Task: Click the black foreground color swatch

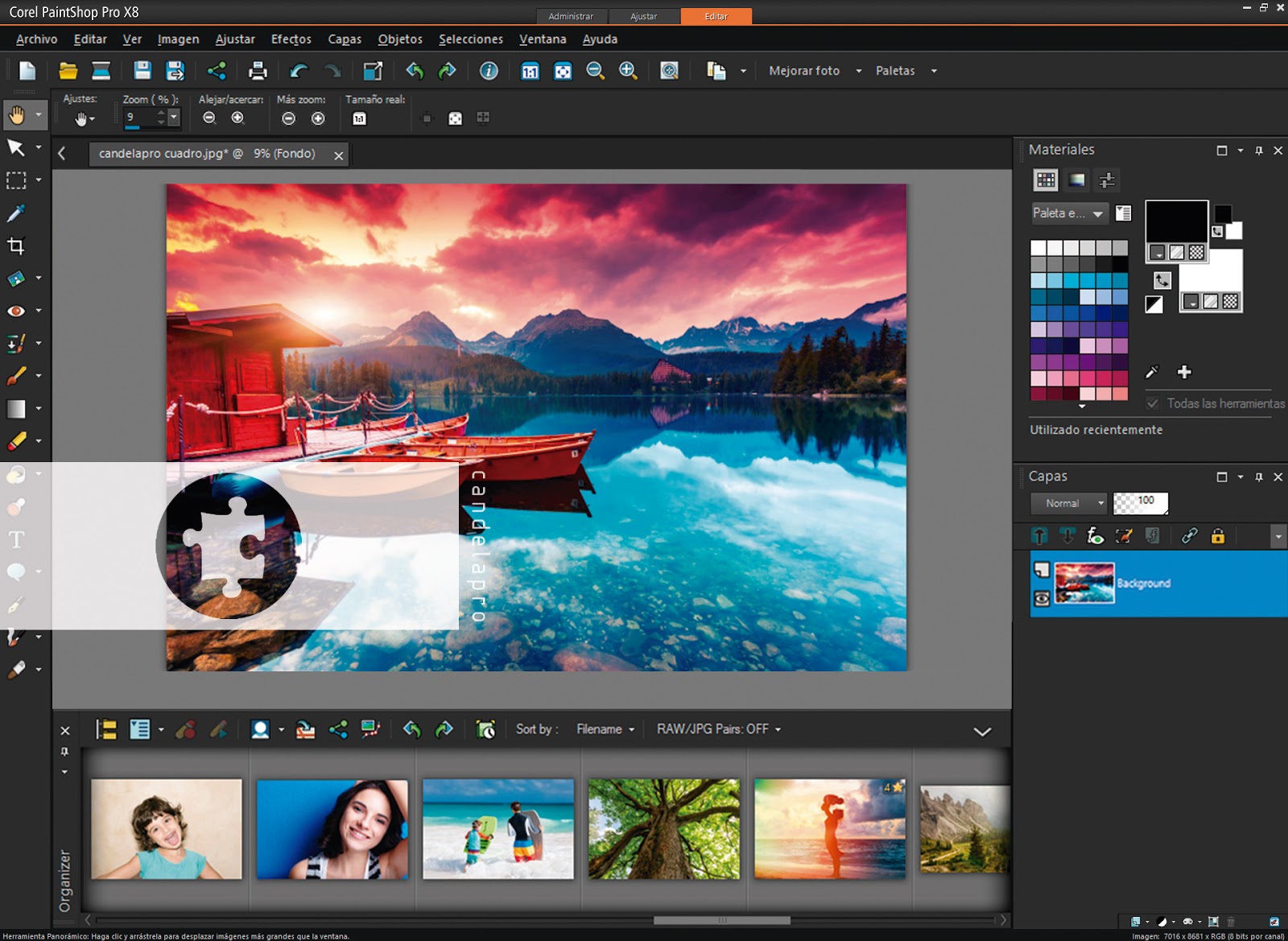Action: click(1176, 220)
